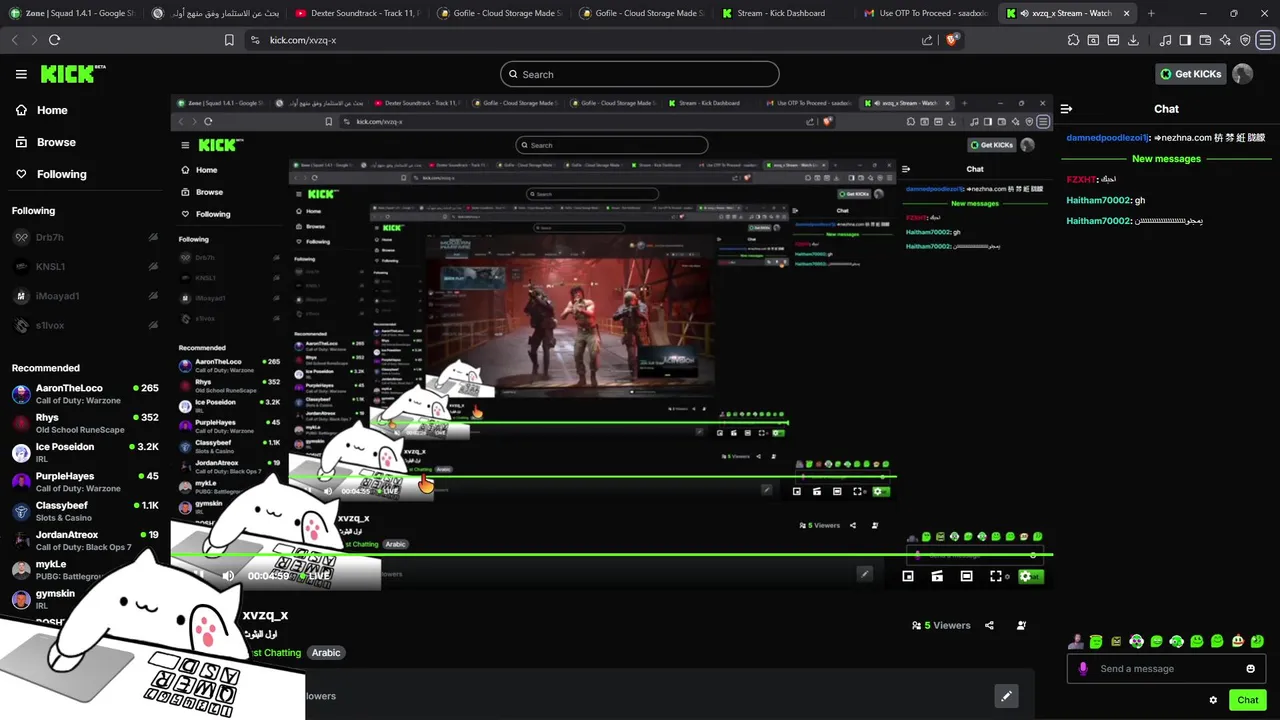Open JordanAtreox recommended channel
The image size is (1280, 720).
(x=85, y=541)
